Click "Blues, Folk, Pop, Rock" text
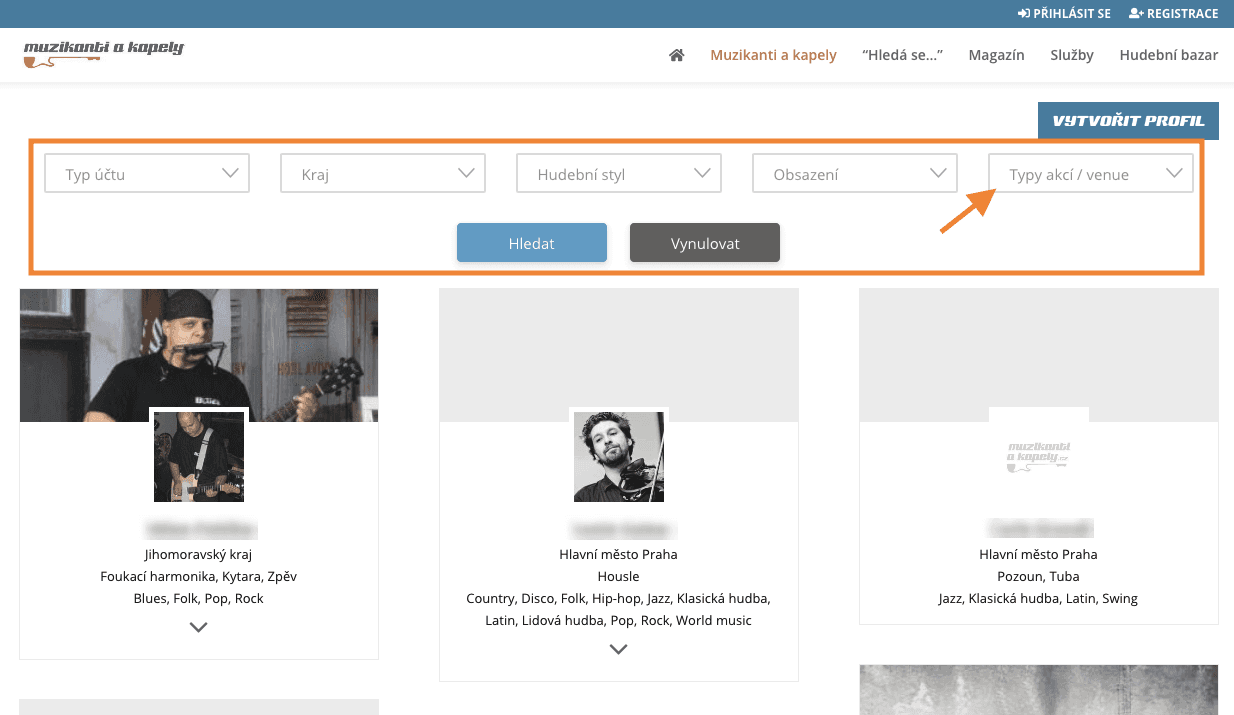This screenshot has height=715, width=1234. [x=199, y=598]
